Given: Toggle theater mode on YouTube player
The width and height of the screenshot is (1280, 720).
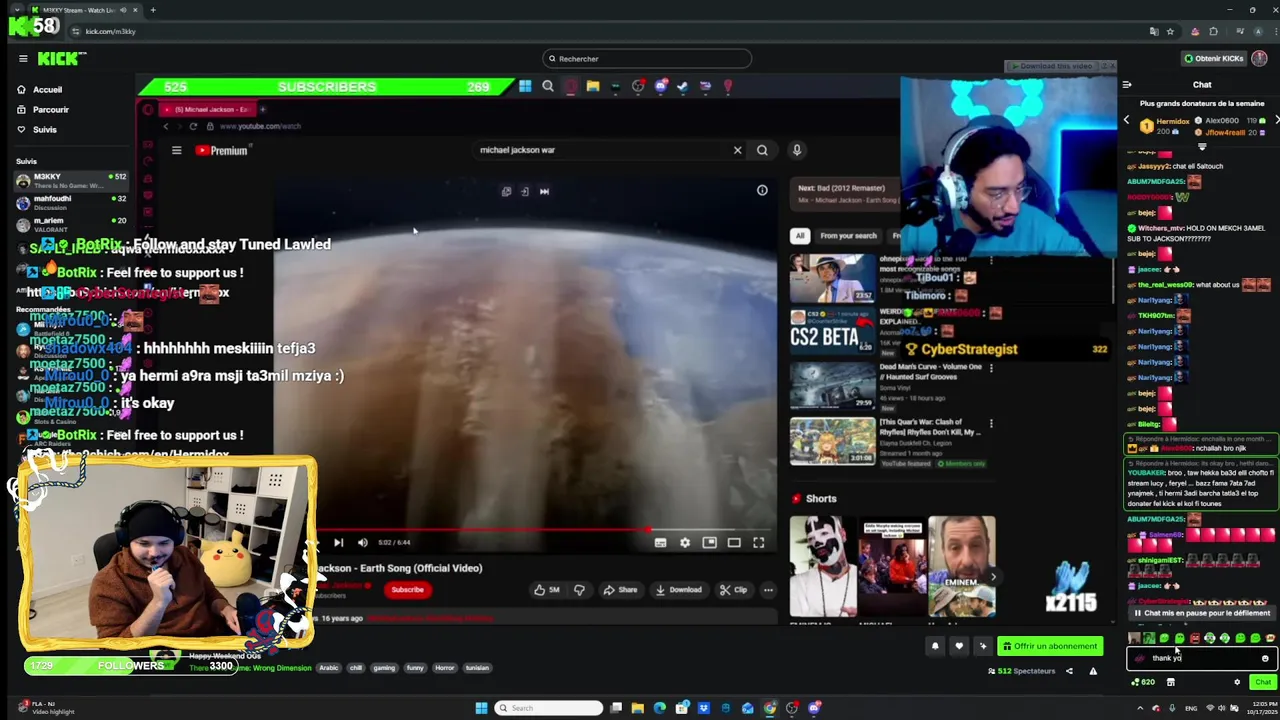Looking at the screenshot, I should (x=734, y=542).
